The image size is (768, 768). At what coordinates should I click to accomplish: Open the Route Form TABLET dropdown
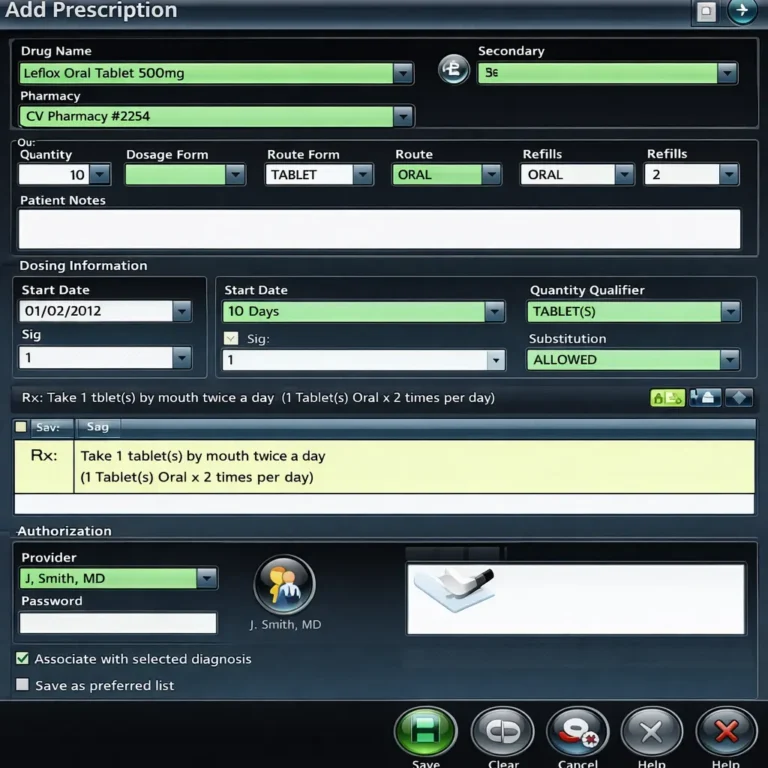[x=363, y=175]
